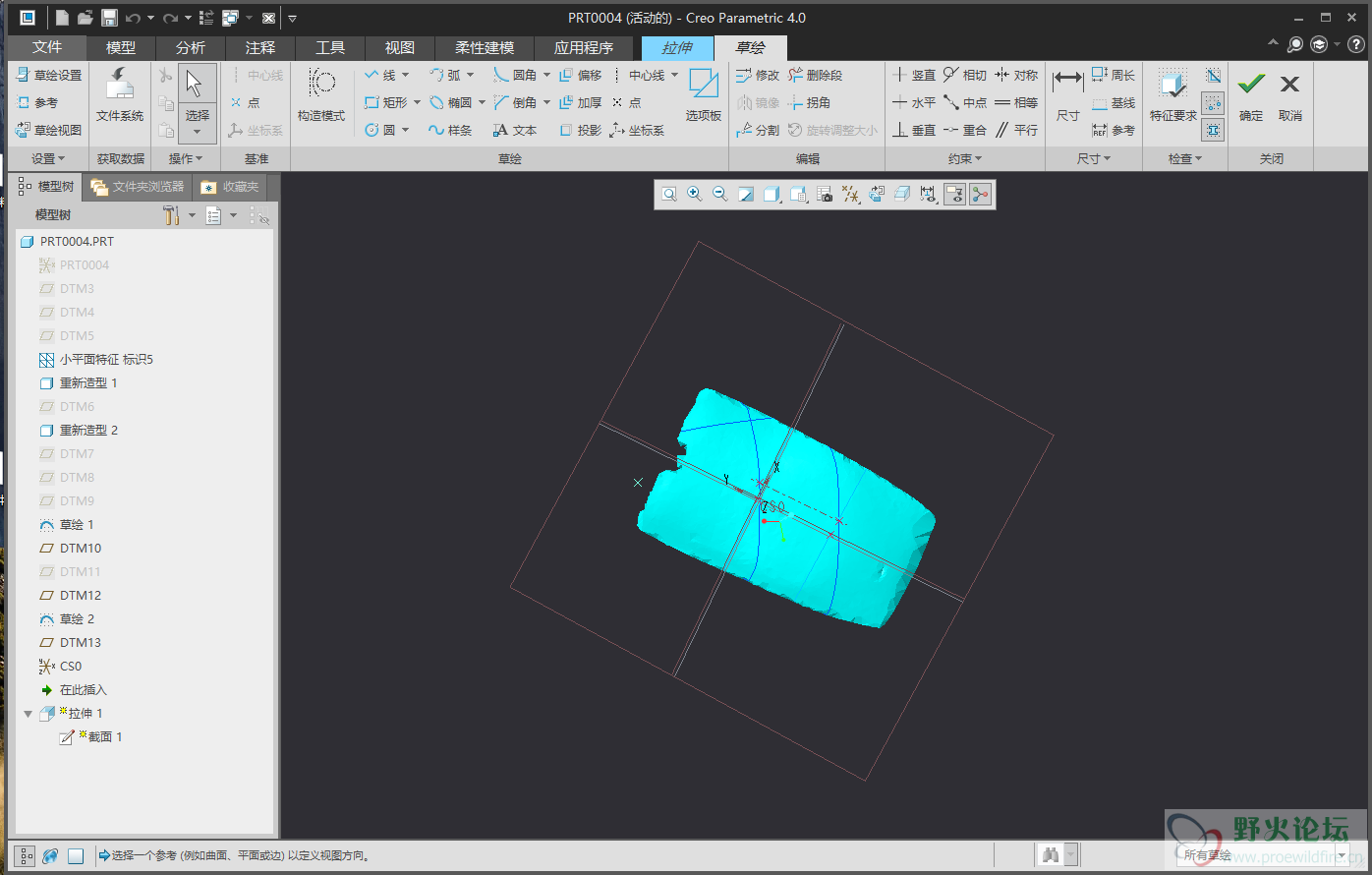Cancel sketch with 取消 button
The height and width of the screenshot is (875, 1372).
1290,96
